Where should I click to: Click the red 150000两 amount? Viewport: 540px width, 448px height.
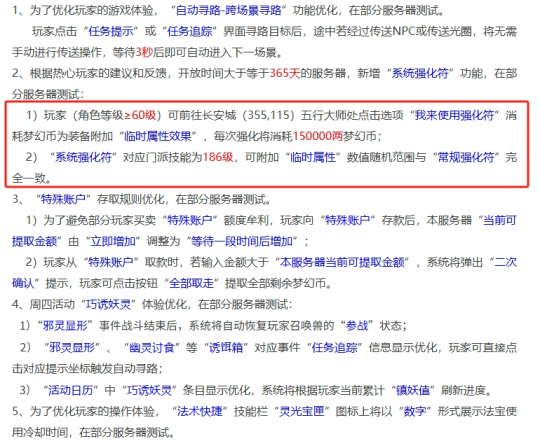pos(318,136)
